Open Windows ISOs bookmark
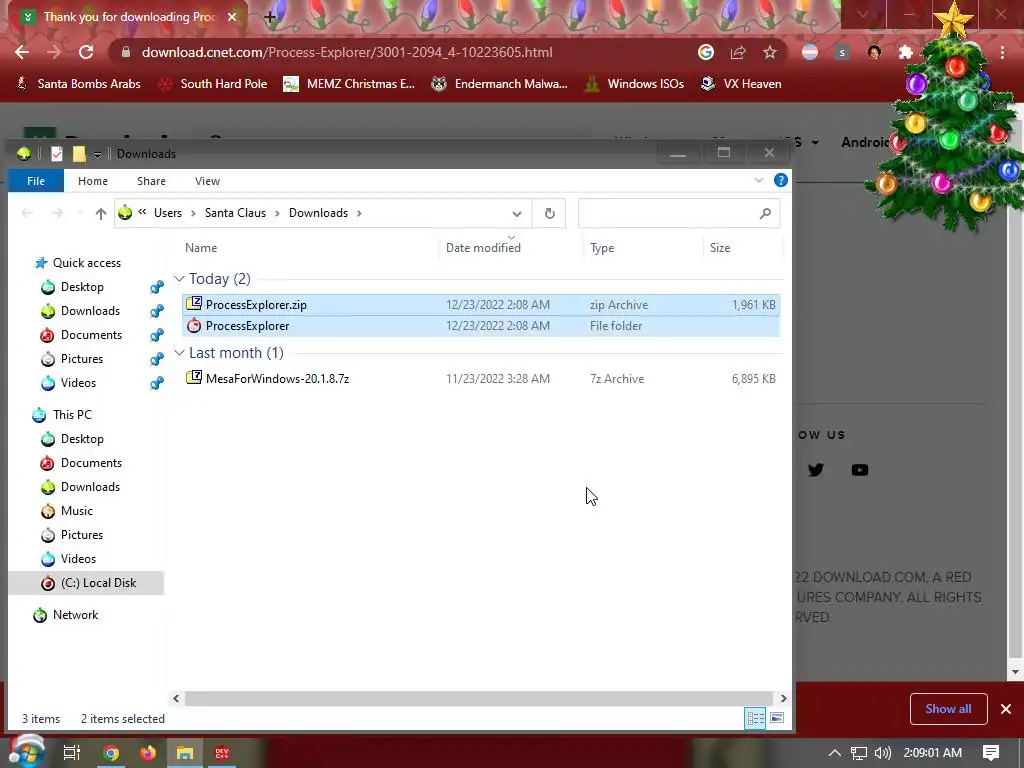1024x768 pixels. [x=634, y=84]
